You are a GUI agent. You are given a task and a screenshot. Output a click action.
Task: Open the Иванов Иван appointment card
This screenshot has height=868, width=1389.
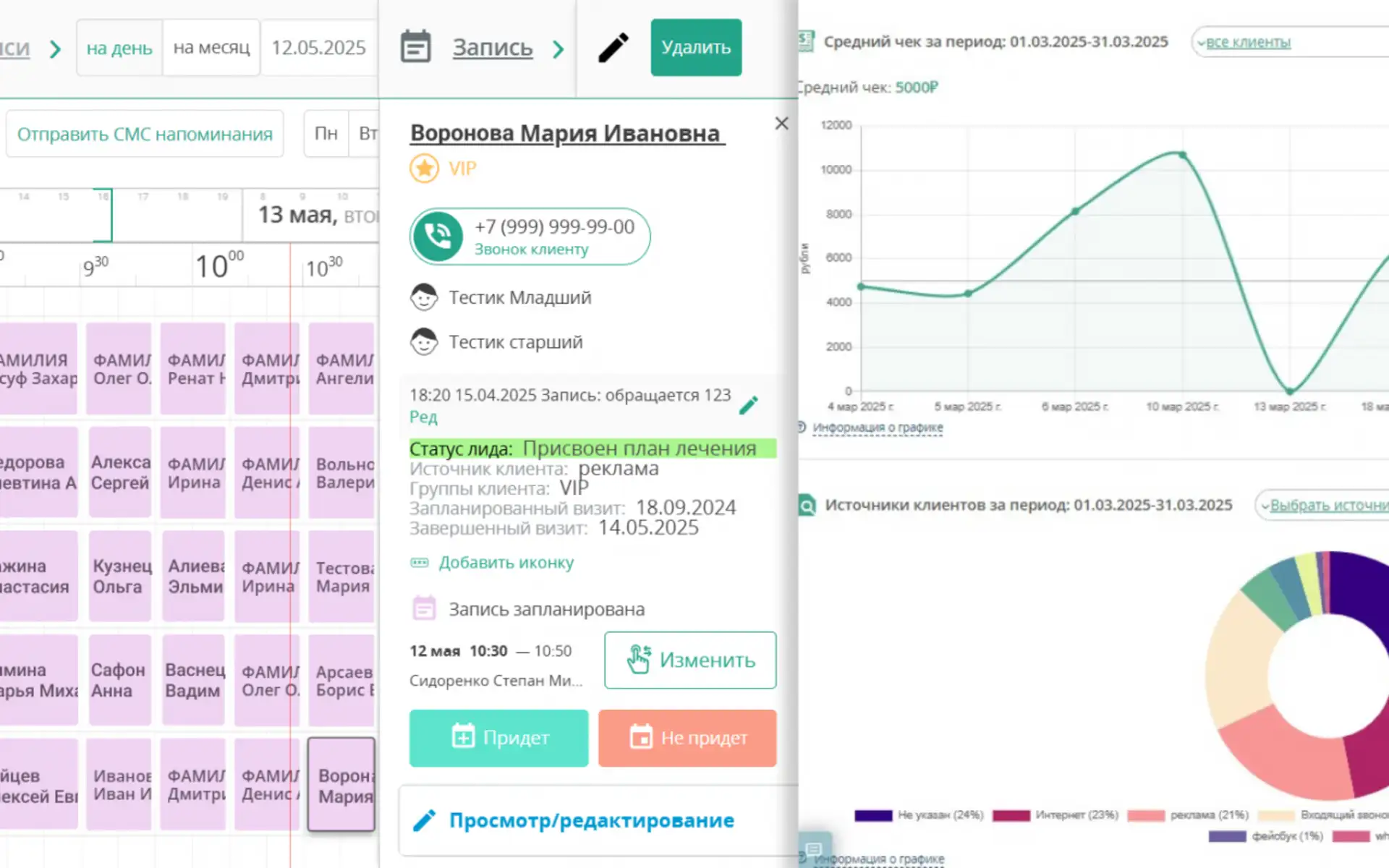click(x=120, y=784)
